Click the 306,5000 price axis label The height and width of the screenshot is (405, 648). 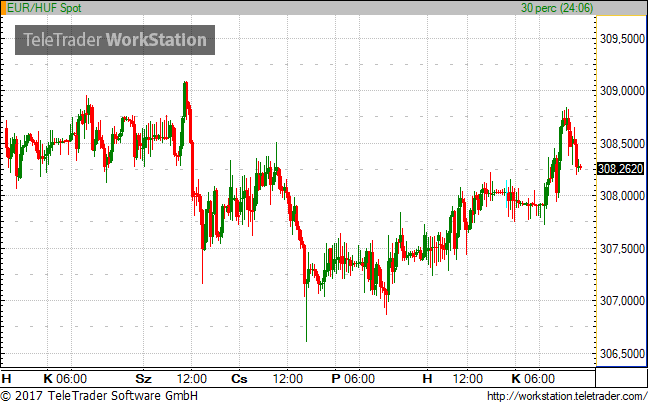(x=622, y=354)
